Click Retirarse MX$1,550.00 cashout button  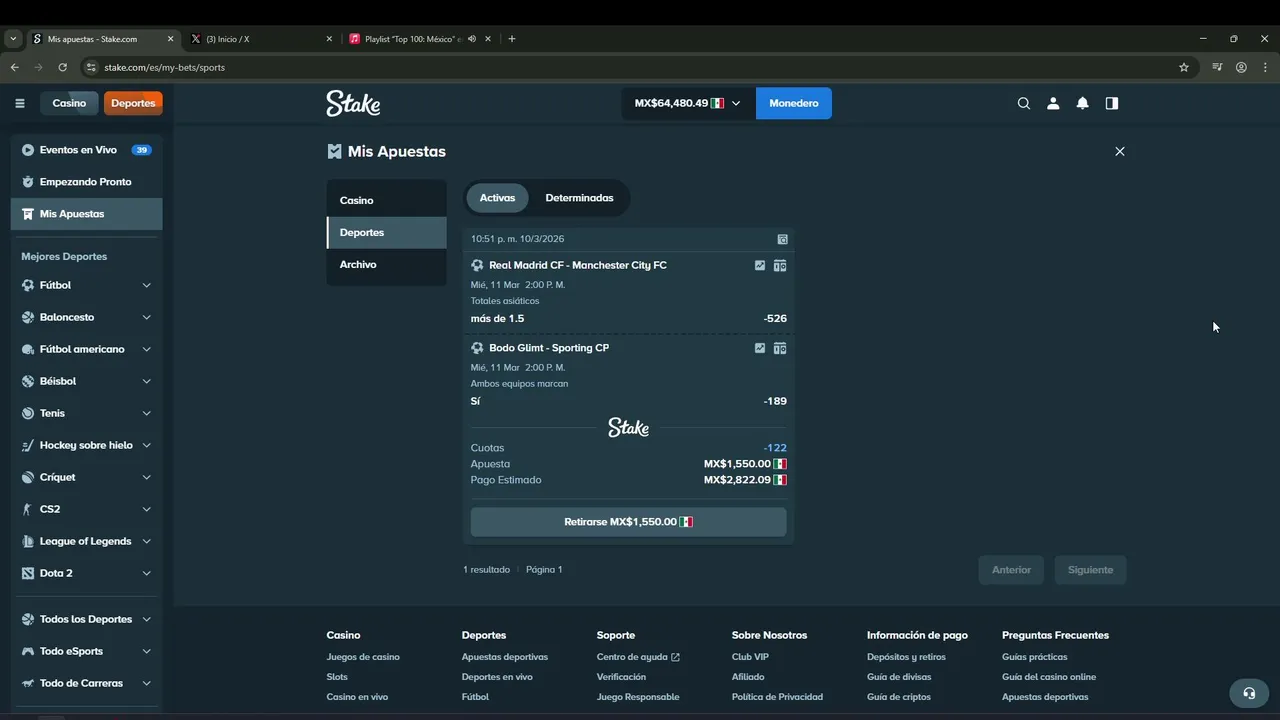tap(628, 522)
